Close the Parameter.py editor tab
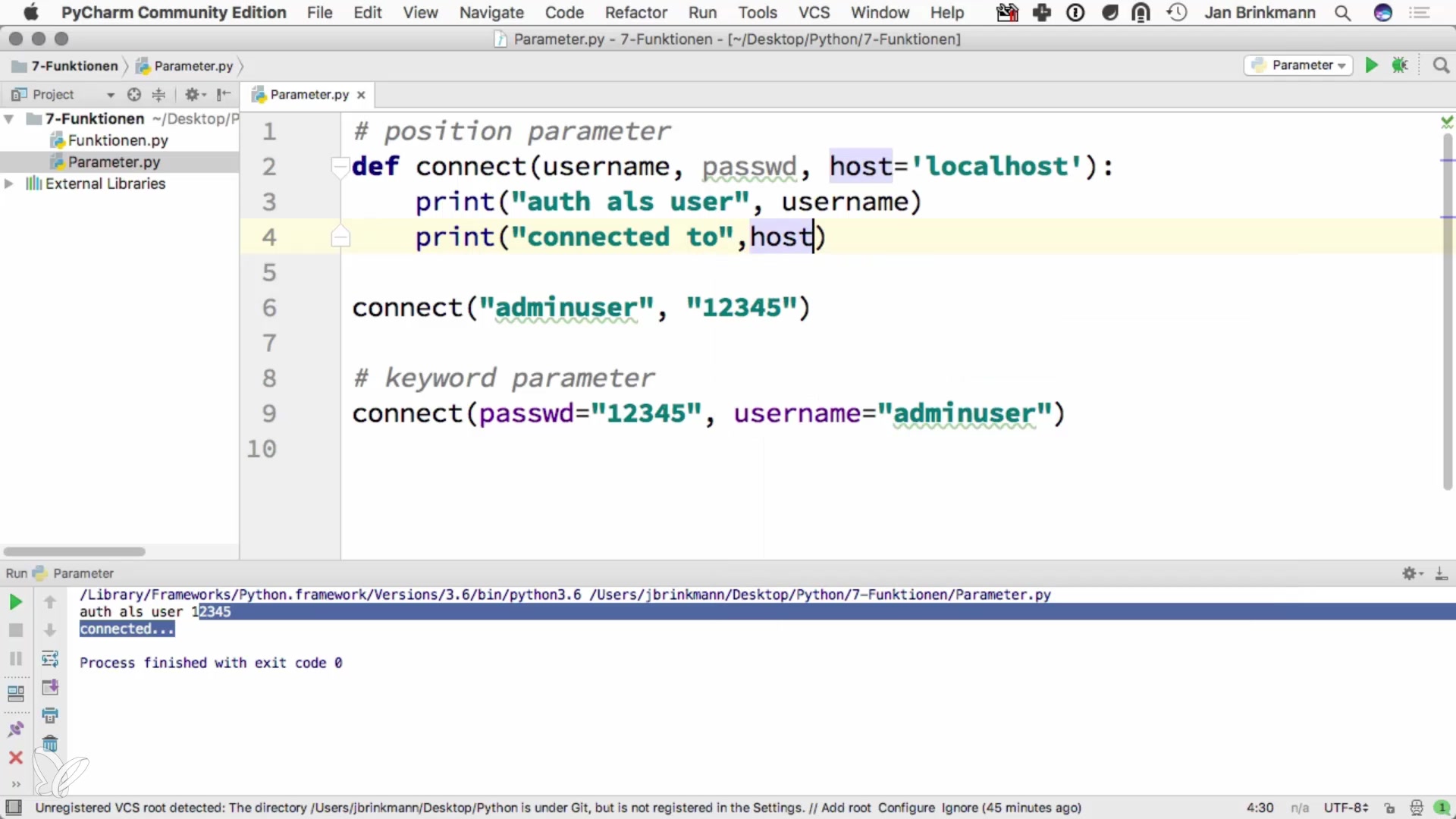The width and height of the screenshot is (1456, 819). click(361, 95)
